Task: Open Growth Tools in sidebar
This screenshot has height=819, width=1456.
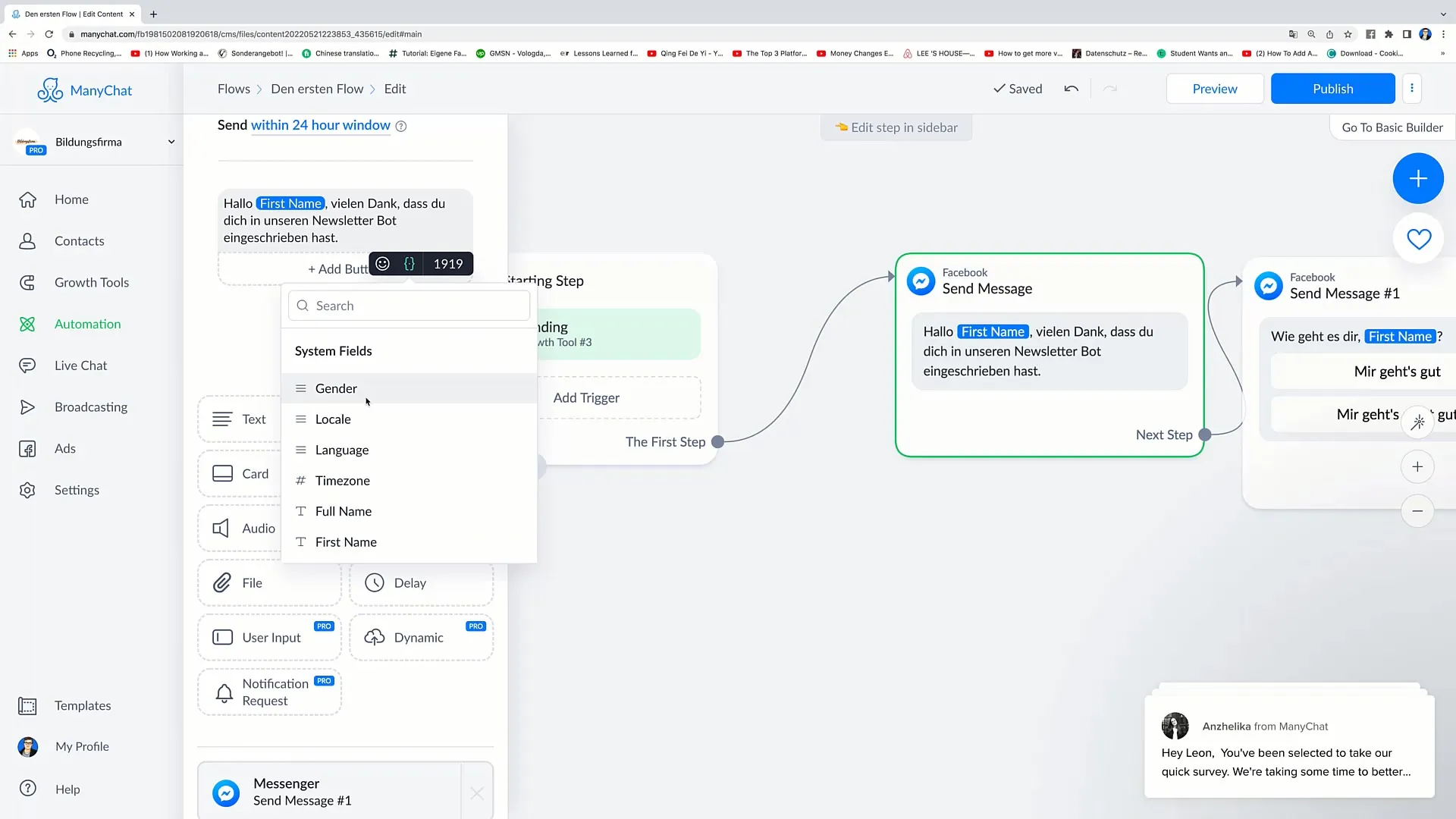Action: (91, 281)
